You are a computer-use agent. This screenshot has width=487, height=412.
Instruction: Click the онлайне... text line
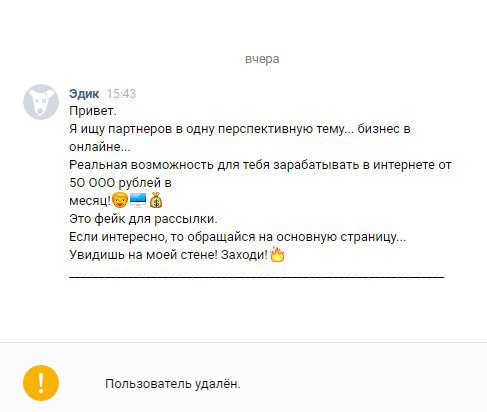click(x=100, y=147)
